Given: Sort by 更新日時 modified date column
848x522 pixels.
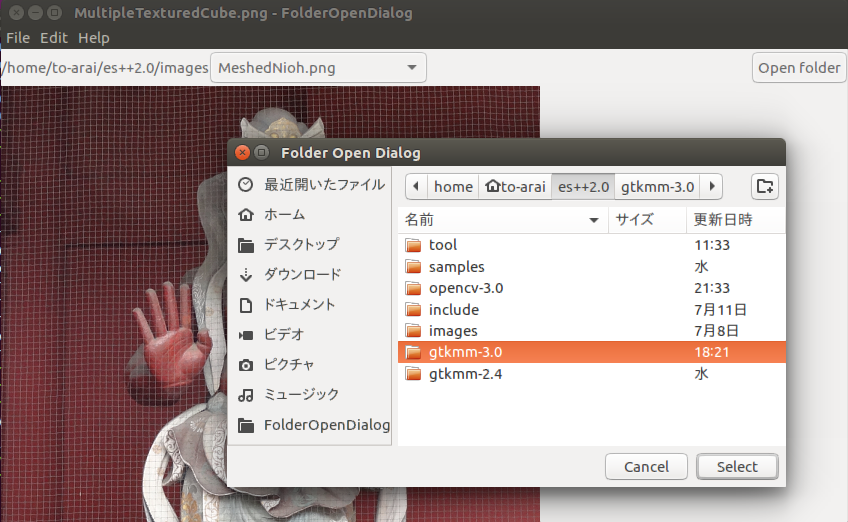Looking at the screenshot, I should click(x=736, y=220).
